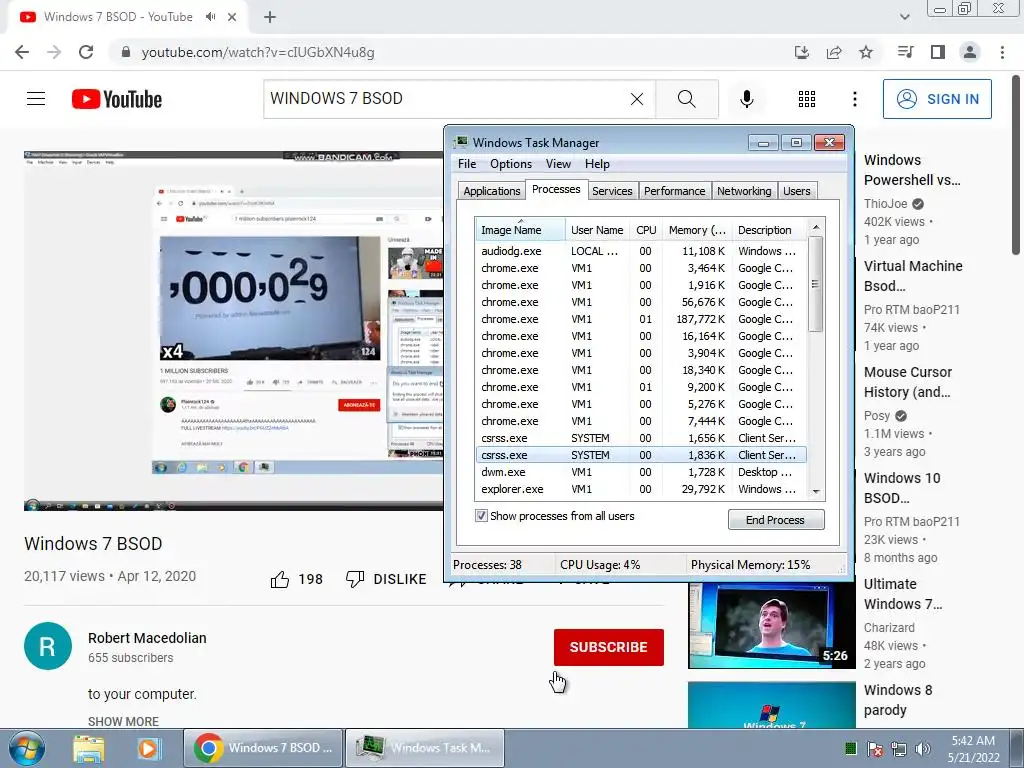This screenshot has width=1024, height=768.
Task: Dislike the Windows 7 BSOD video
Action: pyautogui.click(x=386, y=579)
